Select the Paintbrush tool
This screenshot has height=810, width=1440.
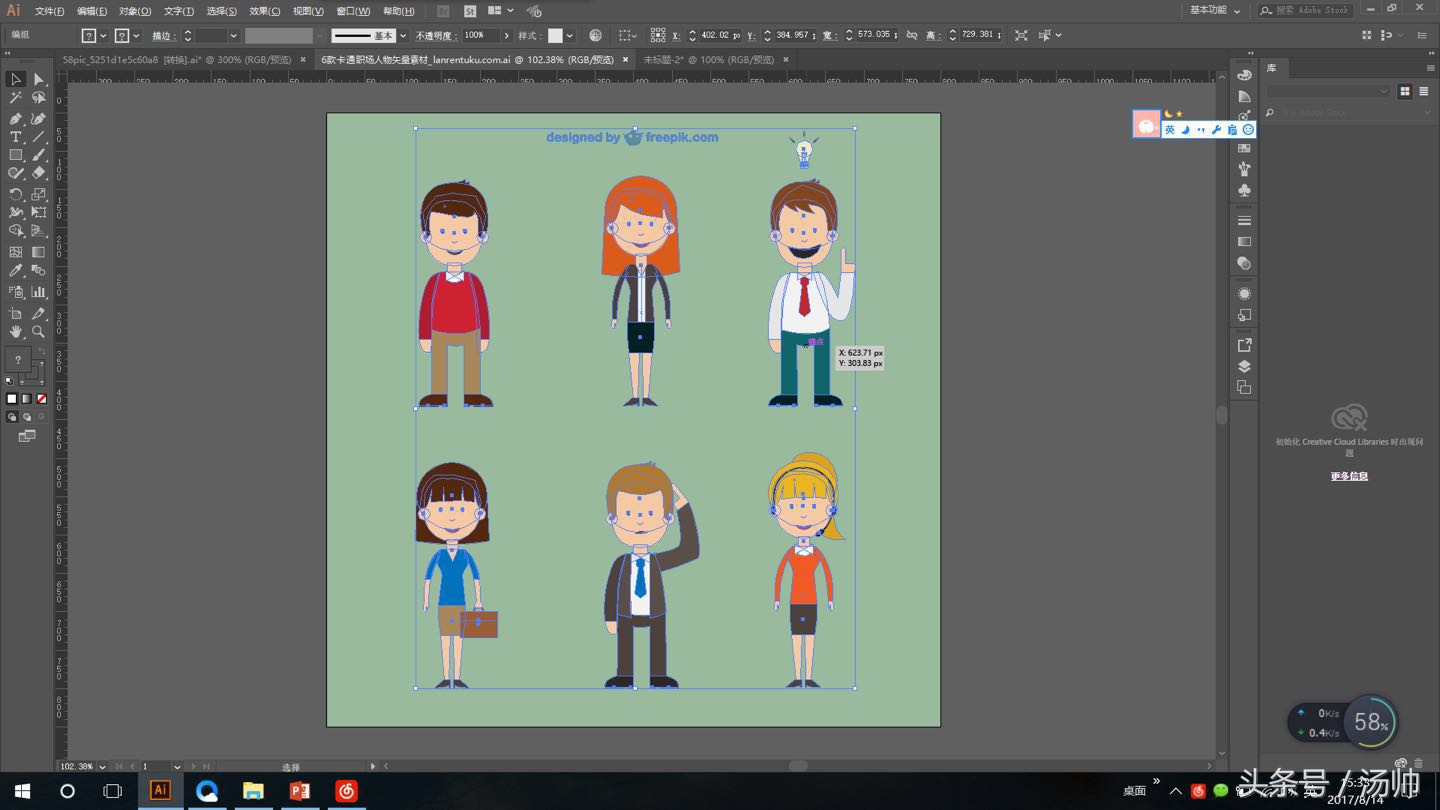[39, 155]
